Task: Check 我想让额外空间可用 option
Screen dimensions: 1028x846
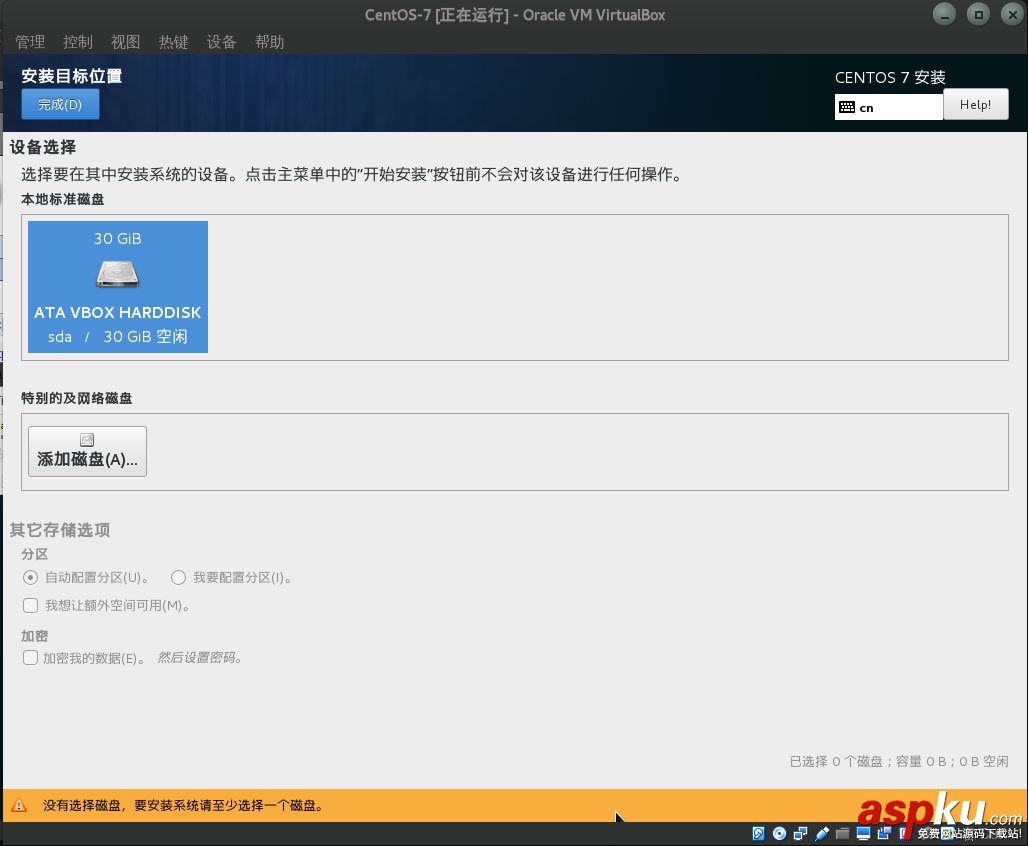Action: 29,605
